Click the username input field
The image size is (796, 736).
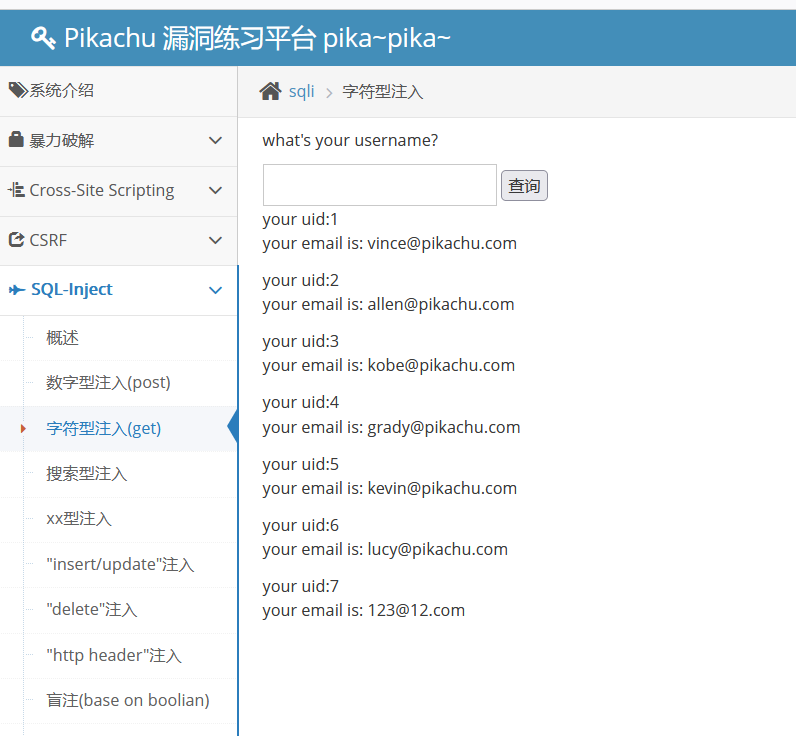[380, 185]
